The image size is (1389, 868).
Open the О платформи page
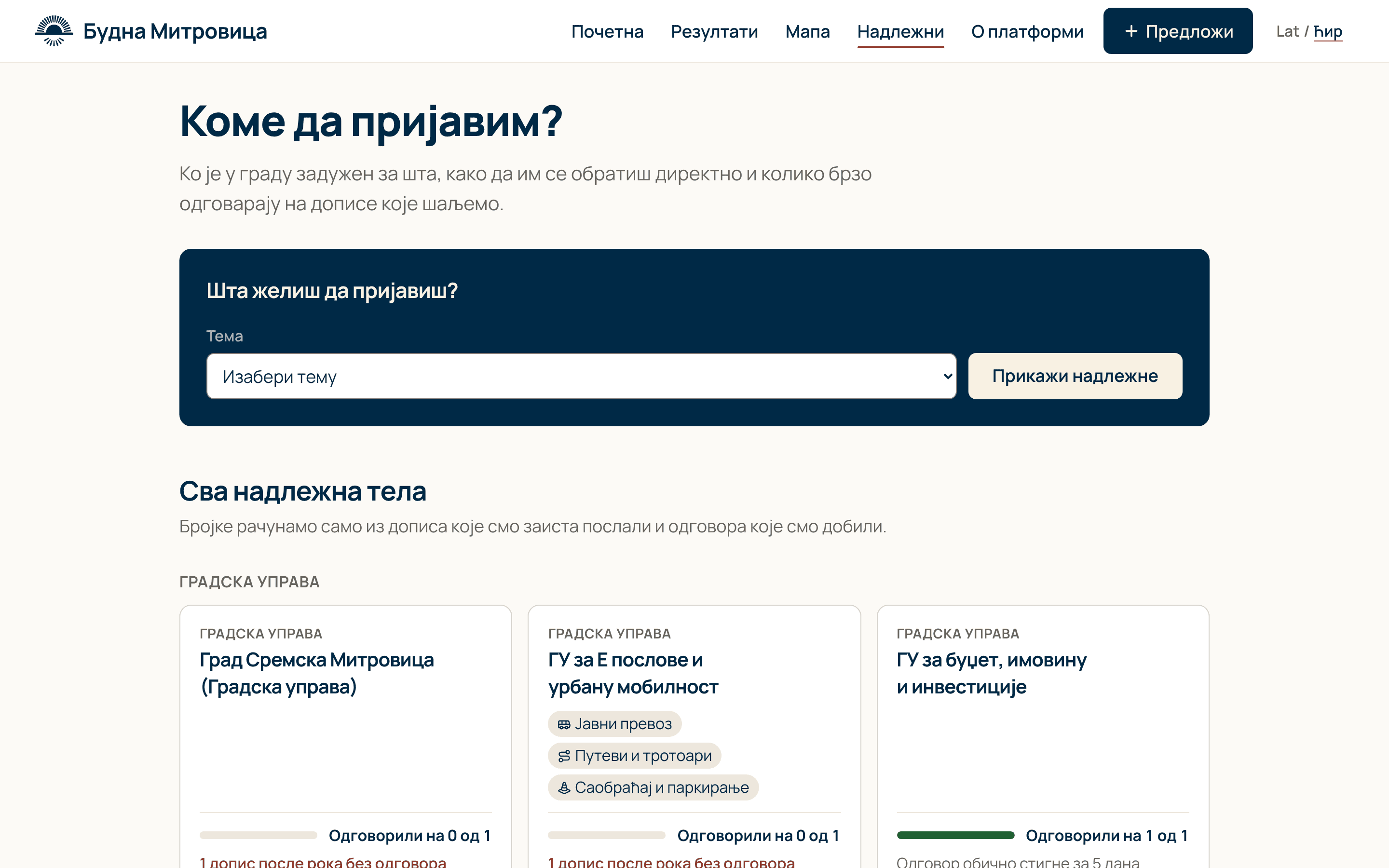[x=1027, y=31]
